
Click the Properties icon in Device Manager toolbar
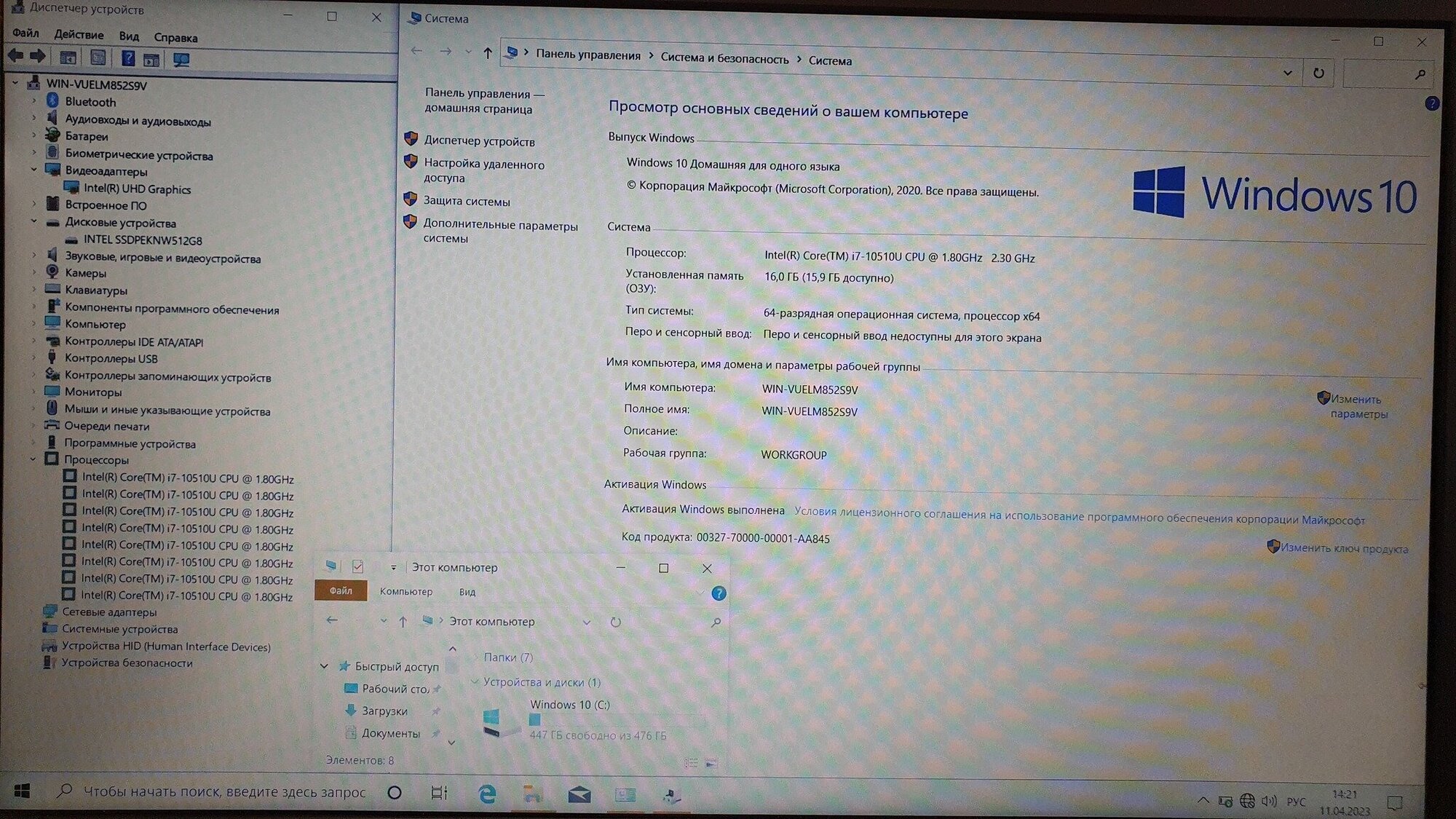98,58
